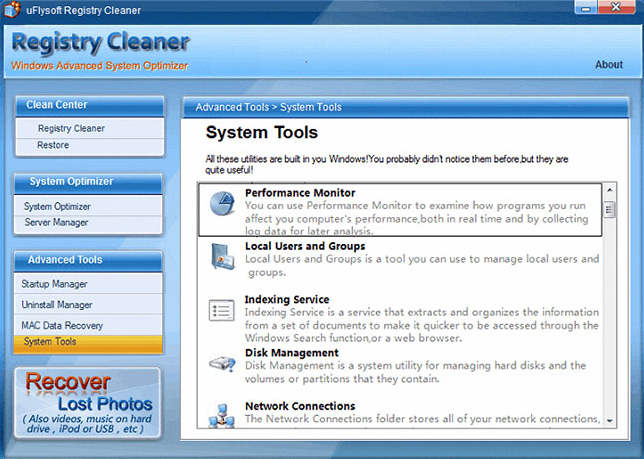Select the Indexing Service title
This screenshot has height=459, width=644.
tap(287, 300)
